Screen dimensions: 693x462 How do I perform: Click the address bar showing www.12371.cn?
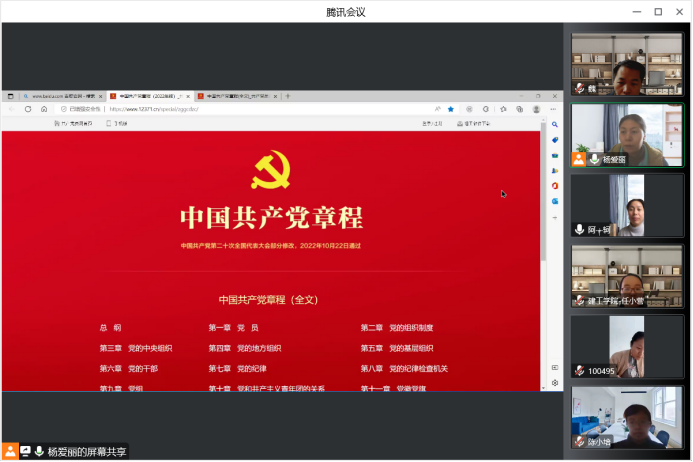point(250,109)
